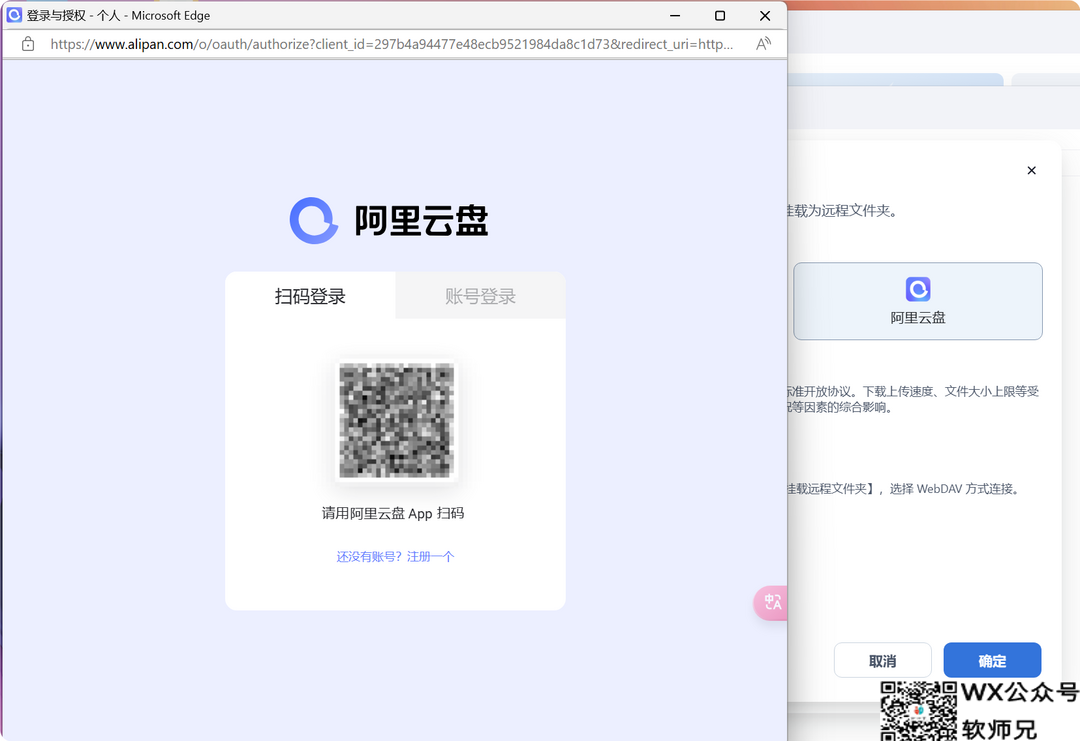Switch to the 扫码登录 tab
The height and width of the screenshot is (741, 1080).
point(310,296)
